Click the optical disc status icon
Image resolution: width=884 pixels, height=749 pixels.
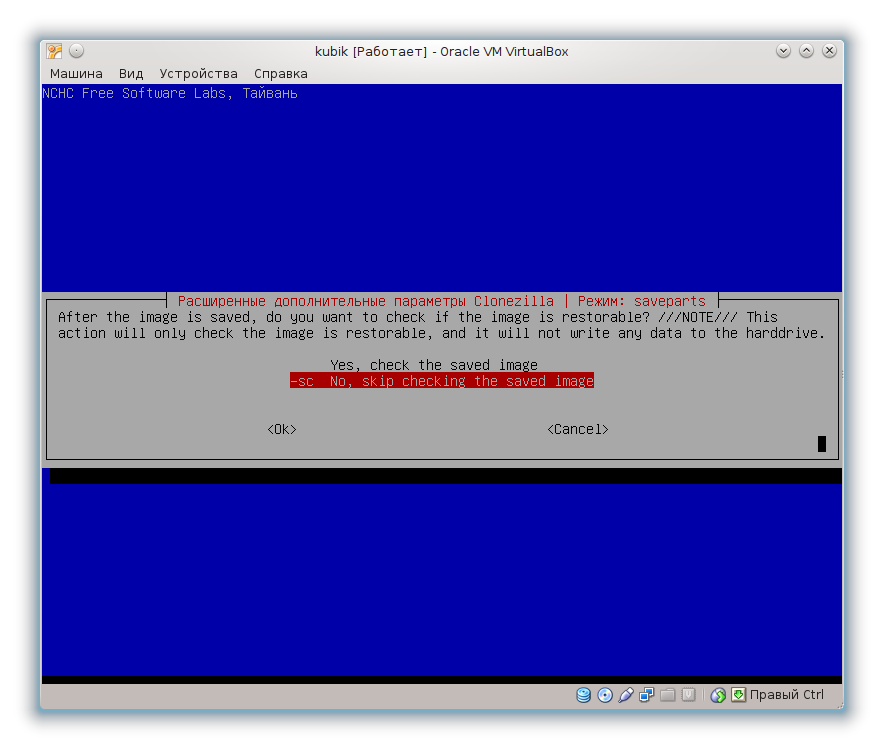point(605,695)
